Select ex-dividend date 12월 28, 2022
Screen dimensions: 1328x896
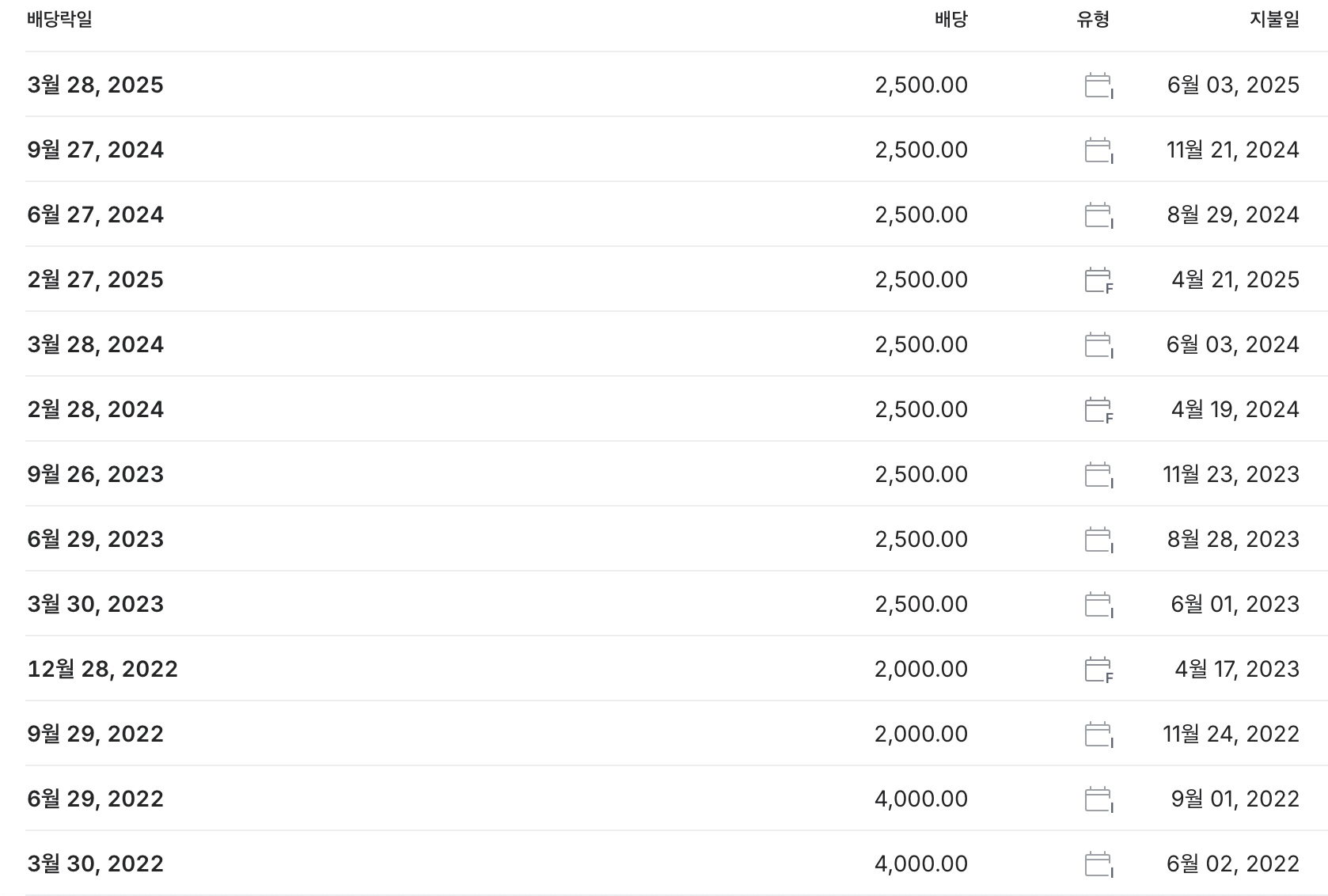click(x=102, y=670)
